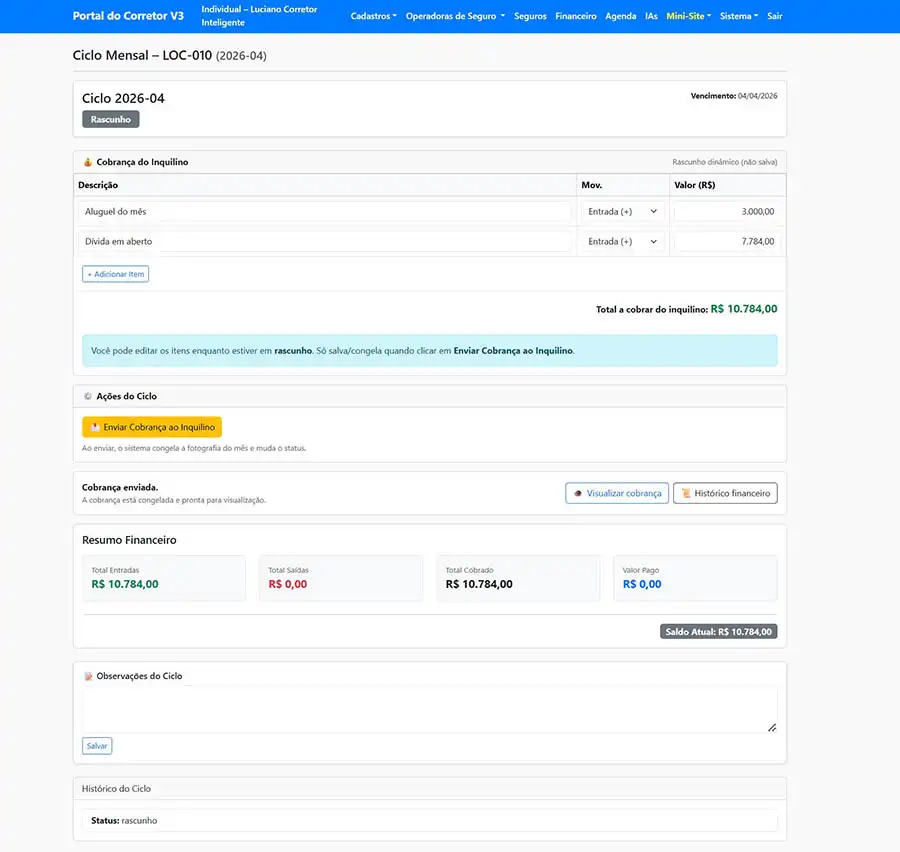
Task: Click the icon on Enviar Cobrança button
Action: [x=95, y=427]
